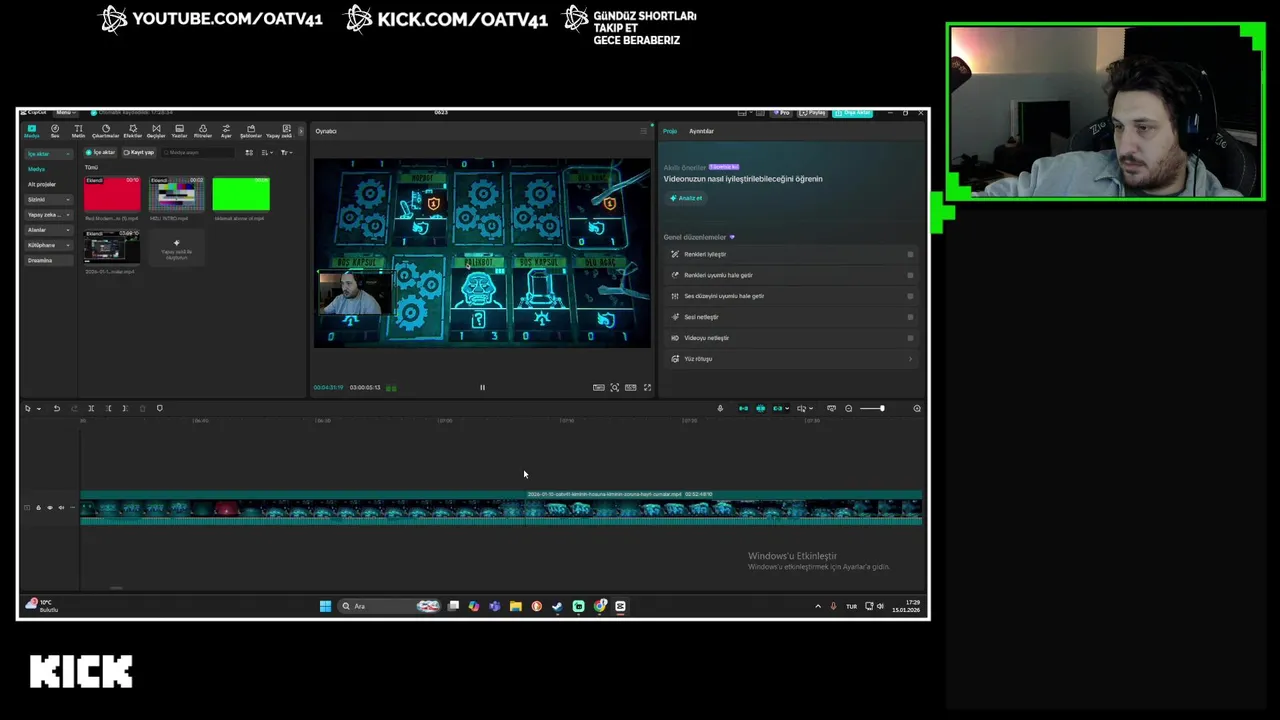This screenshot has width=1280, height=720.
Task: Expand İçe aktar sidebar dropdown
Action: (x=49, y=154)
